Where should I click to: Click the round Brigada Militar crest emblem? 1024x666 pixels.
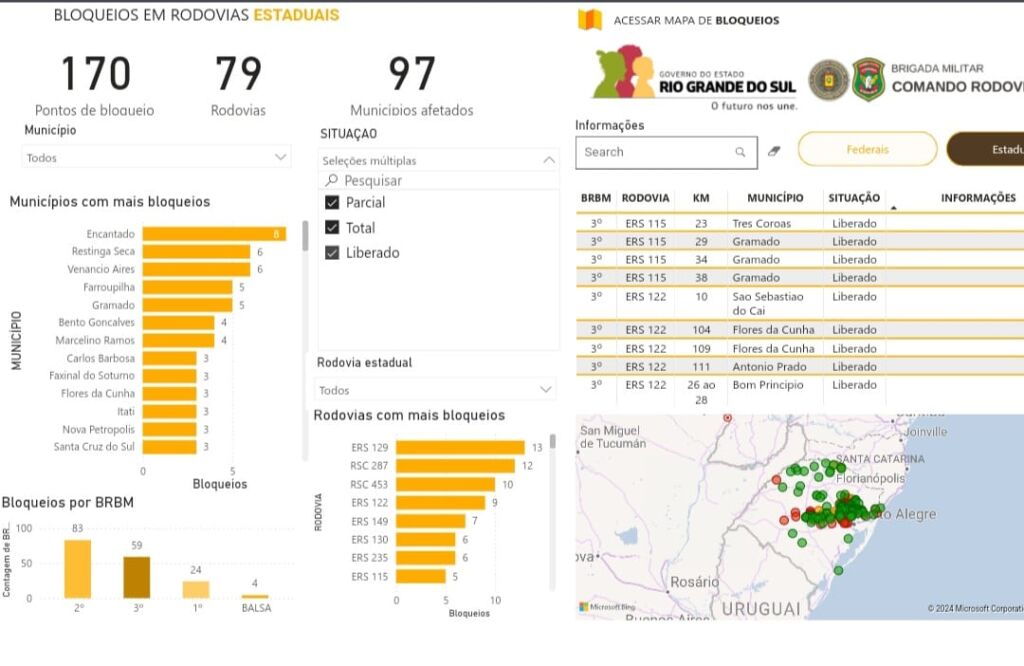point(828,79)
